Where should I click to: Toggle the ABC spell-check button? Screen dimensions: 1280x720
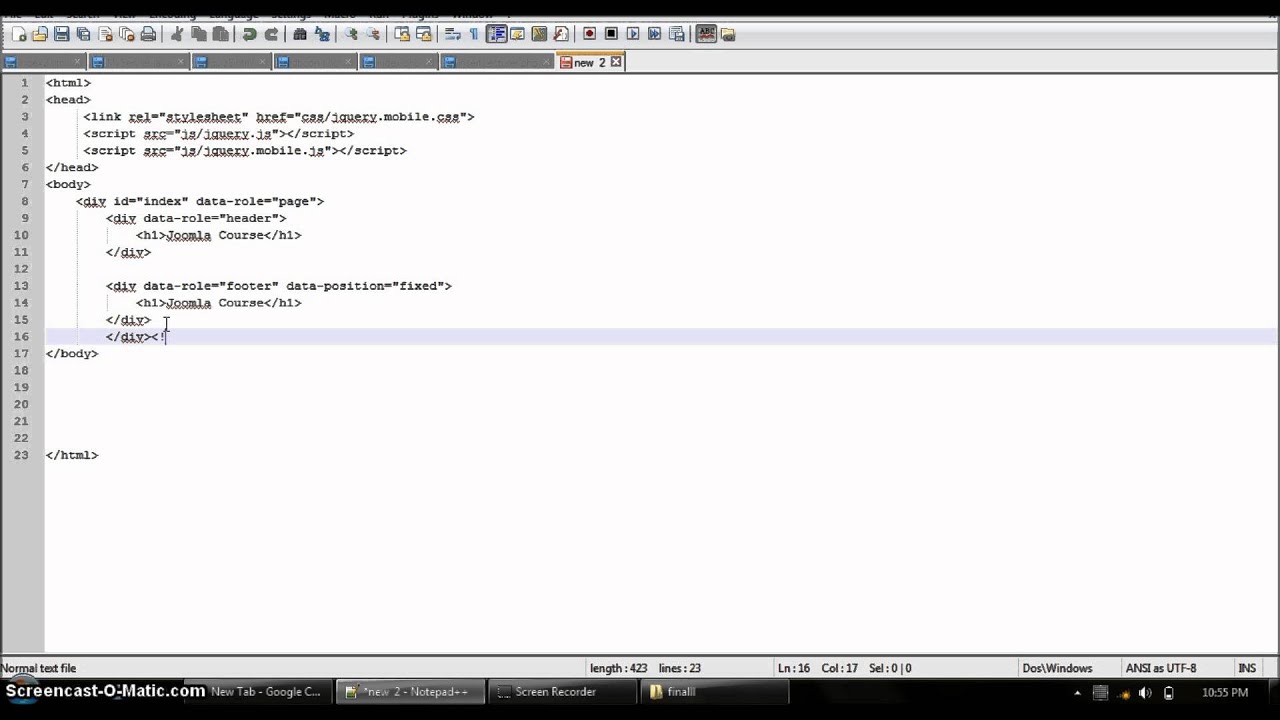point(706,34)
